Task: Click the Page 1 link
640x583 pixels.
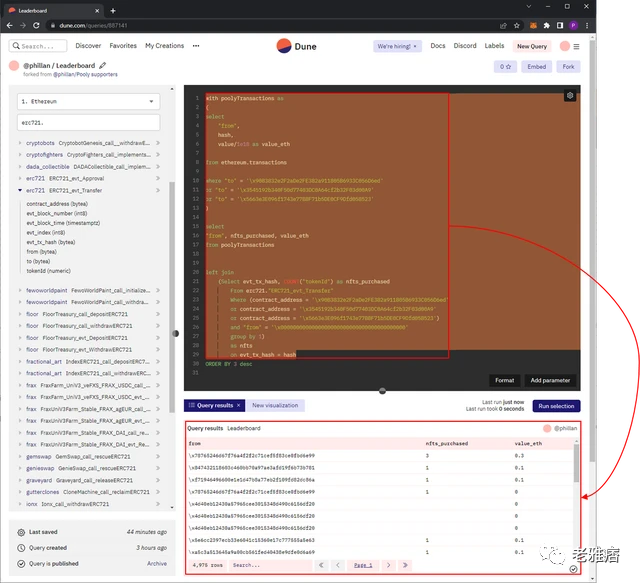Action: click(x=363, y=565)
